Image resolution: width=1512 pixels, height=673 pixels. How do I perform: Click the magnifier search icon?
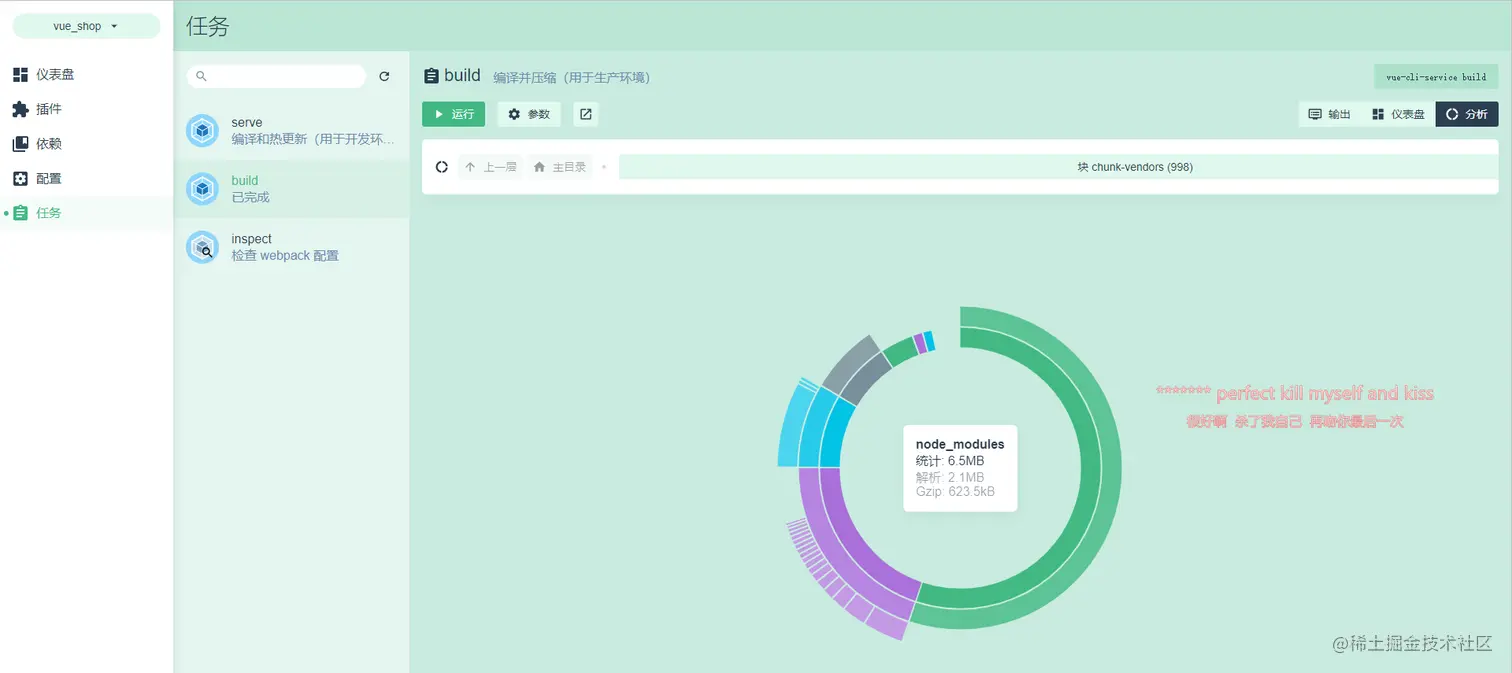click(x=201, y=76)
